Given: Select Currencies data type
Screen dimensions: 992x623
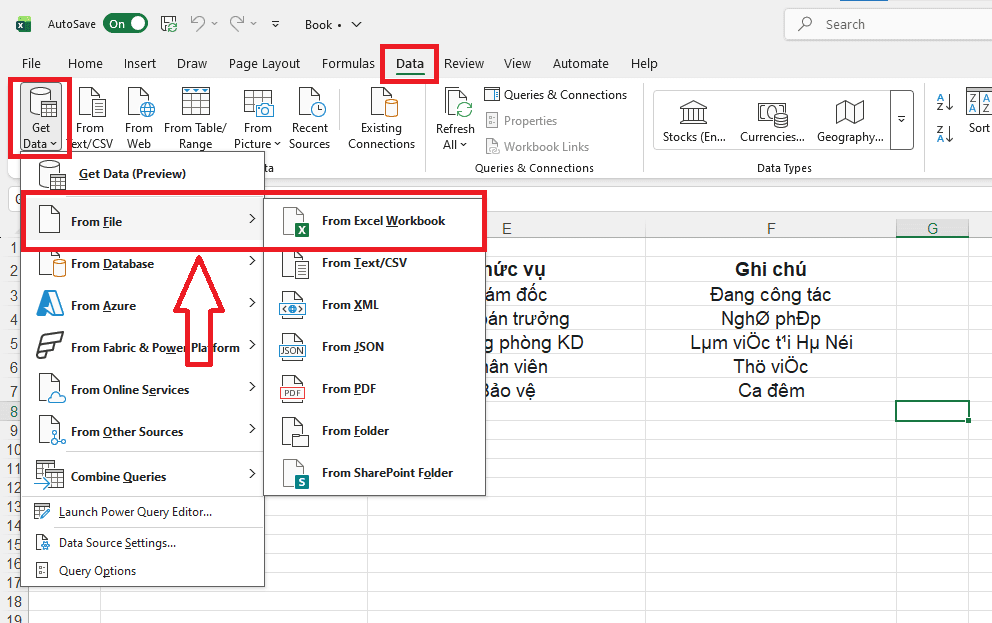Looking at the screenshot, I should [x=772, y=120].
